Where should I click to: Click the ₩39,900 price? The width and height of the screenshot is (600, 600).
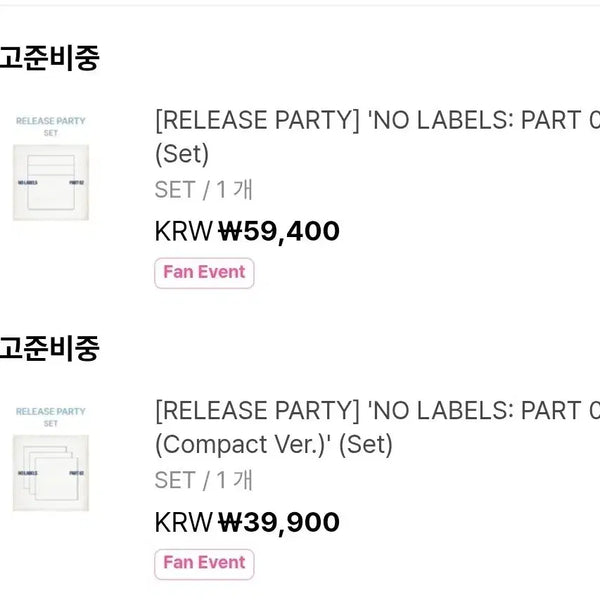pyautogui.click(x=279, y=522)
